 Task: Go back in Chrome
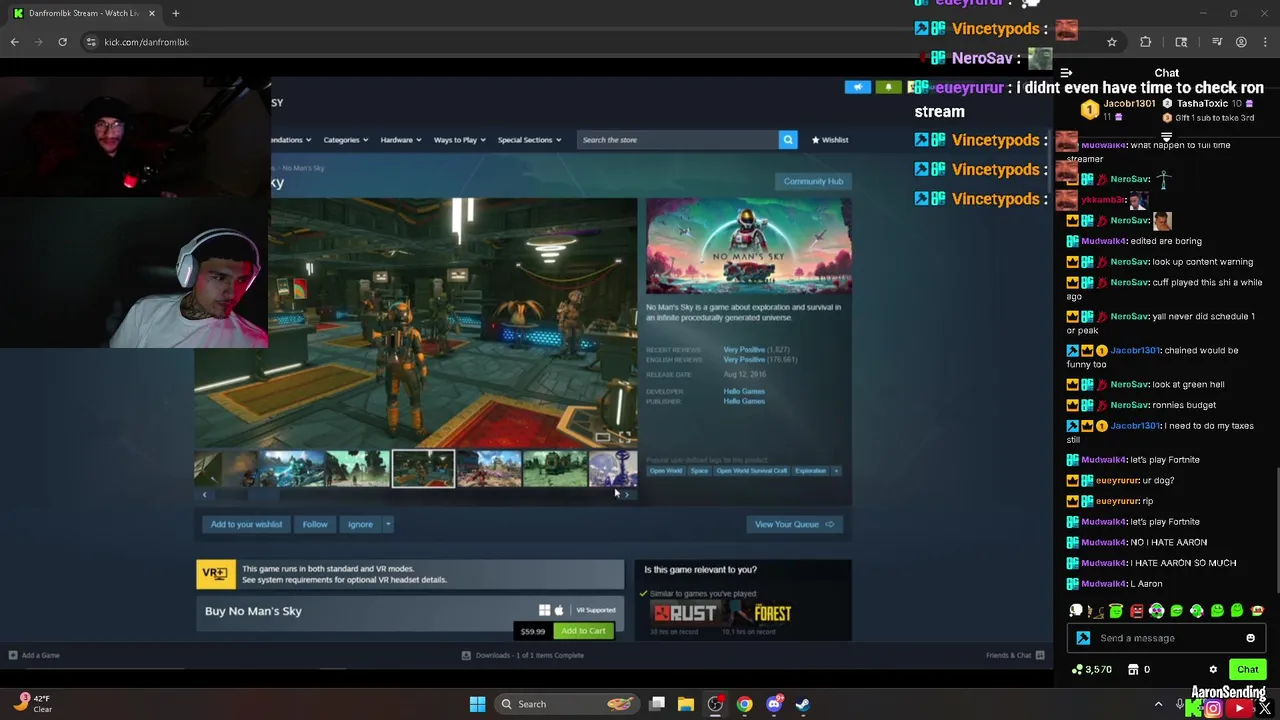[14, 42]
